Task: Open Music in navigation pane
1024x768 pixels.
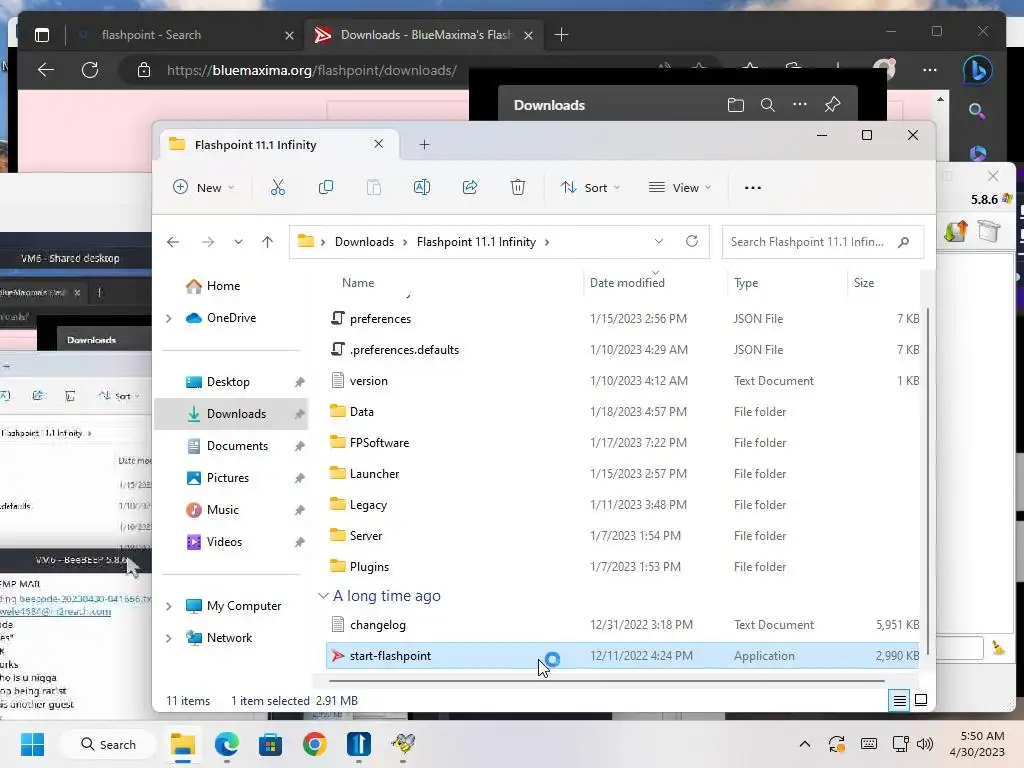Action: pyautogui.click(x=222, y=510)
